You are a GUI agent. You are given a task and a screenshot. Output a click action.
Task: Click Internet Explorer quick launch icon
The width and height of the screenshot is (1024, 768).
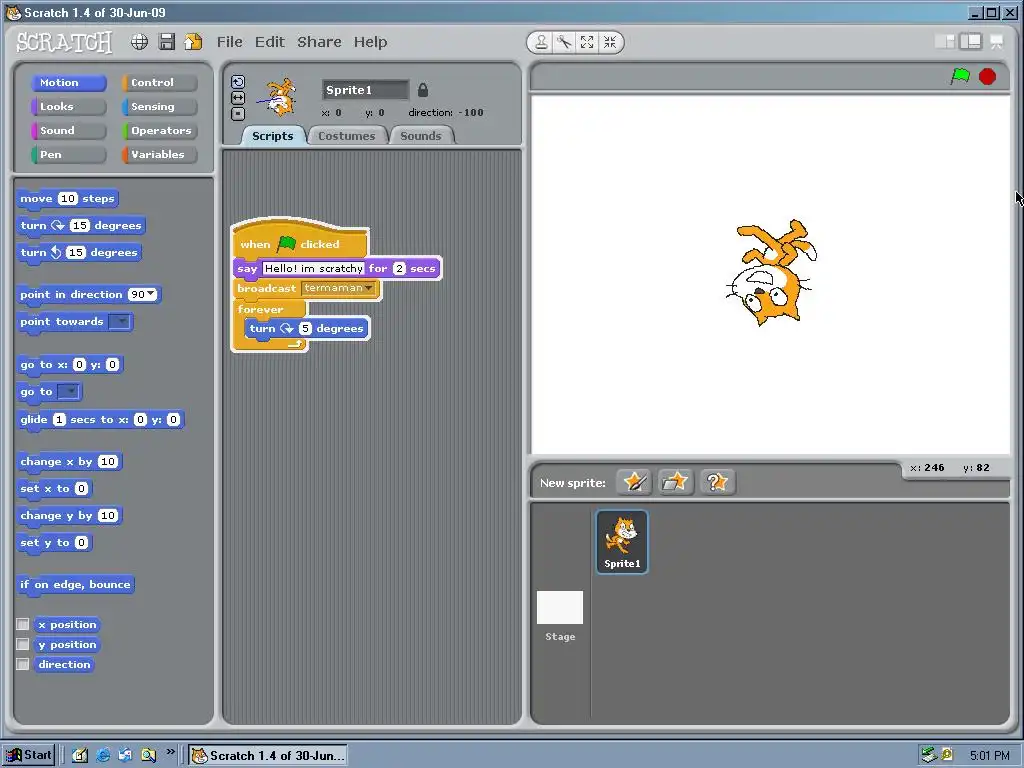tap(103, 755)
